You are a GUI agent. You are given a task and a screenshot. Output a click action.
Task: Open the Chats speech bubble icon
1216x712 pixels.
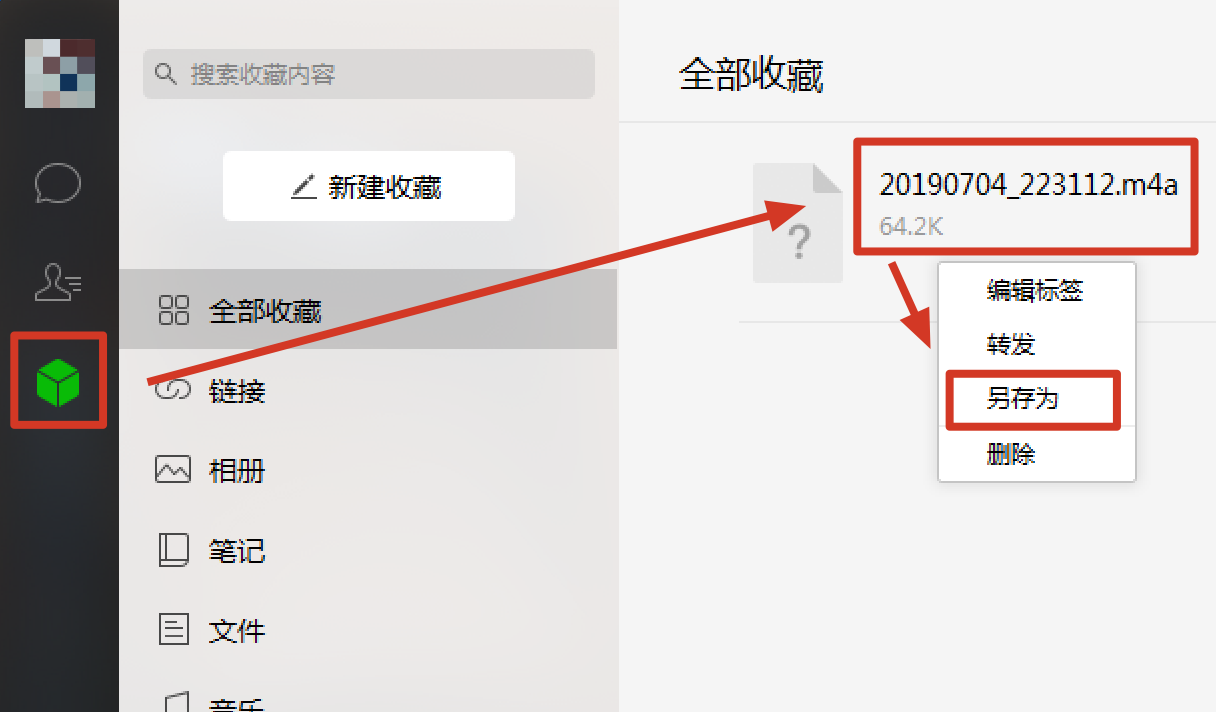[x=58, y=184]
